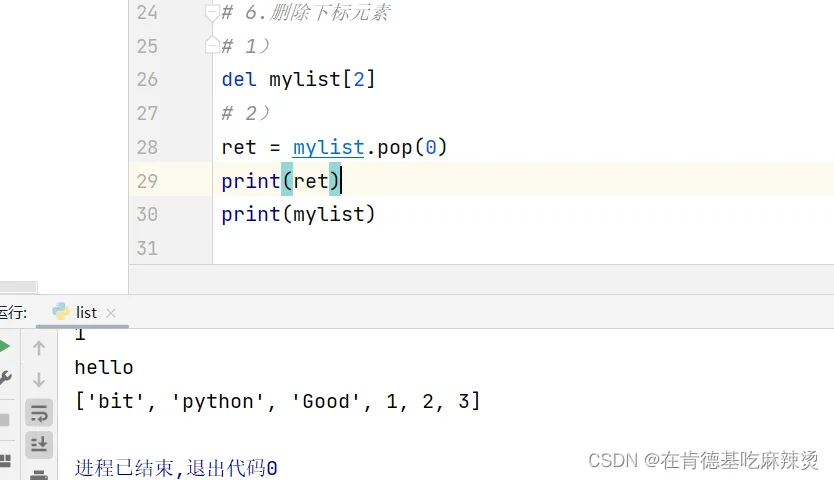Collapse comment fold marker on line 25
This screenshot has height=480, width=834.
[x=212, y=45]
